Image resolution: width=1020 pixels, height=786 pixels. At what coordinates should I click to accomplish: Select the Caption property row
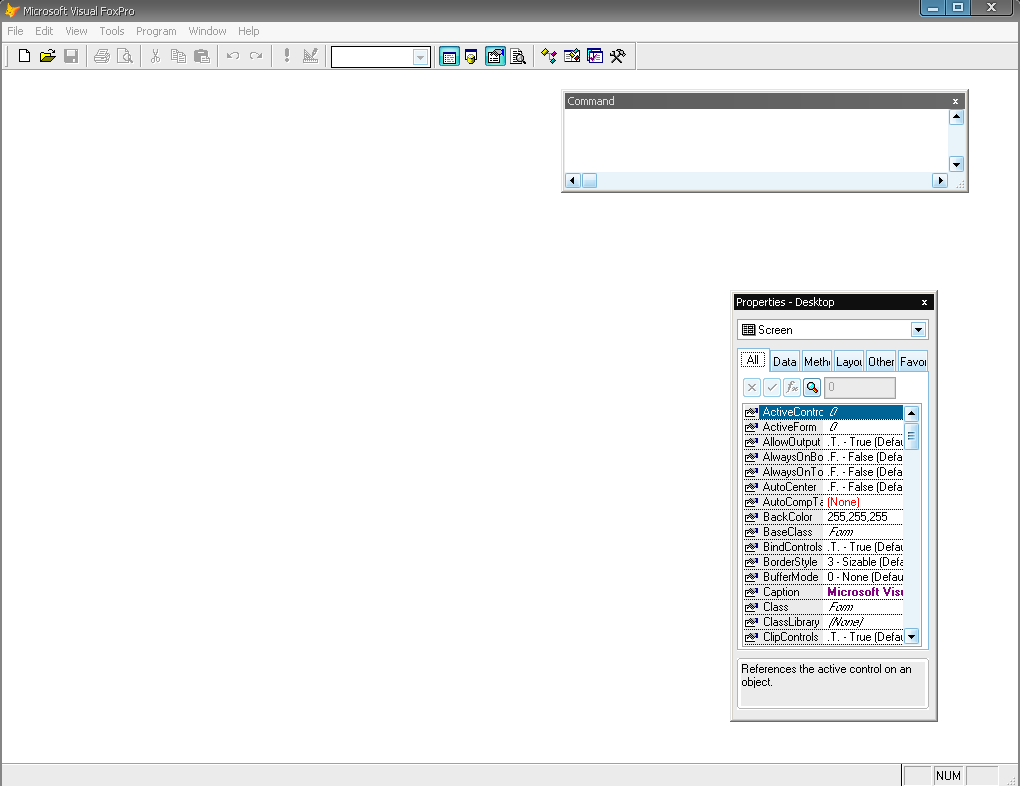pos(824,592)
